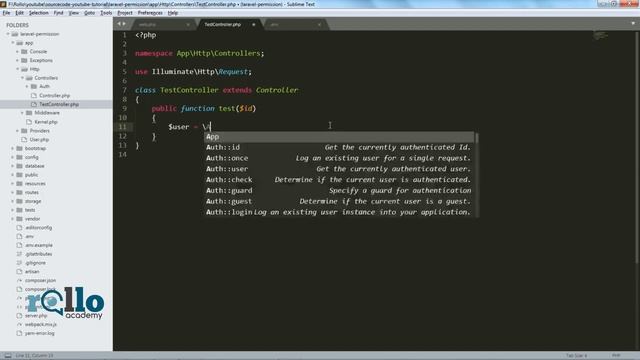Collapse the Controllers folder arrow
This screenshot has width=640, height=360.
tap(23, 78)
